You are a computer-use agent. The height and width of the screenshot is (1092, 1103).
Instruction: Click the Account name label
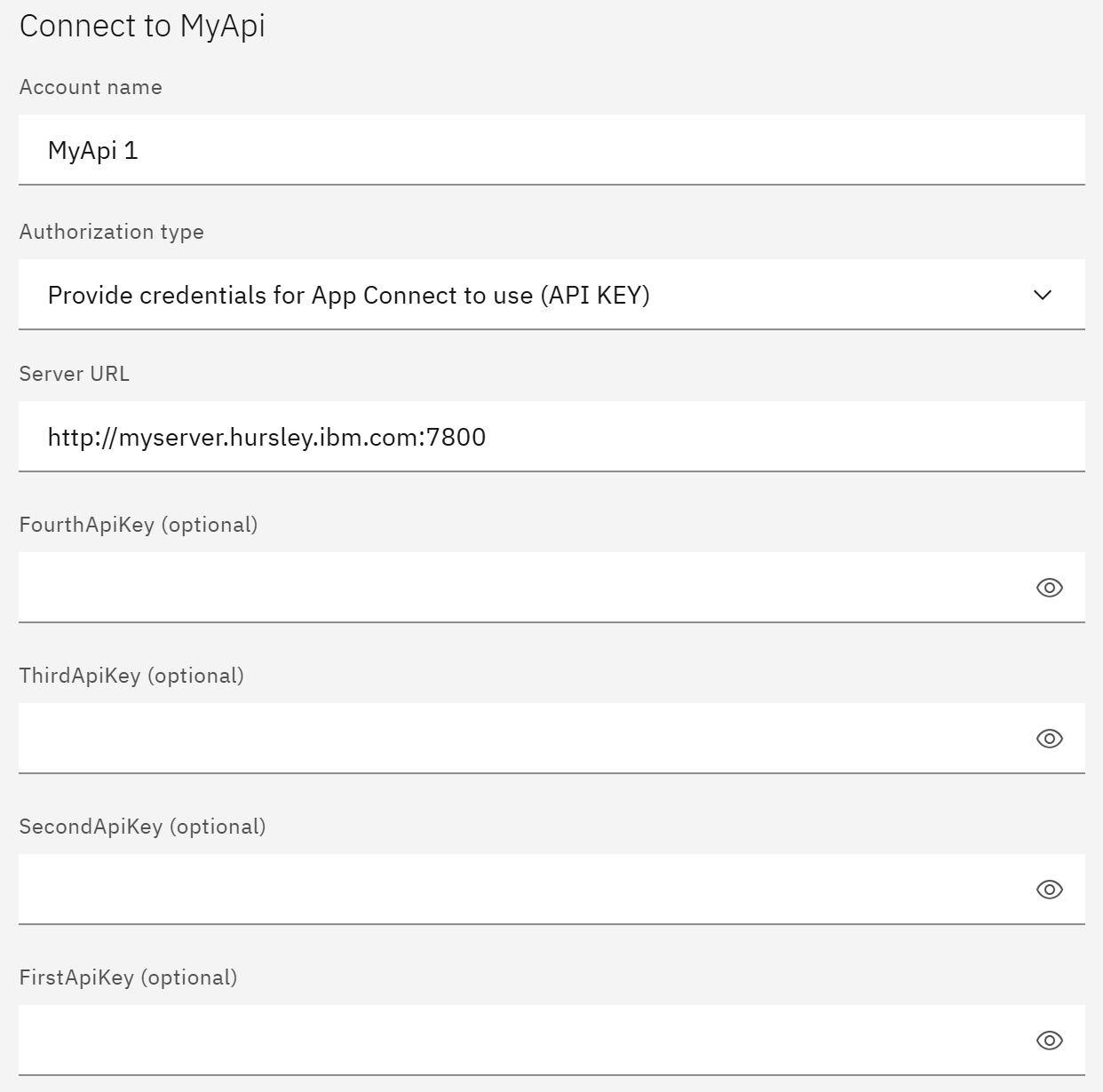[x=91, y=87]
